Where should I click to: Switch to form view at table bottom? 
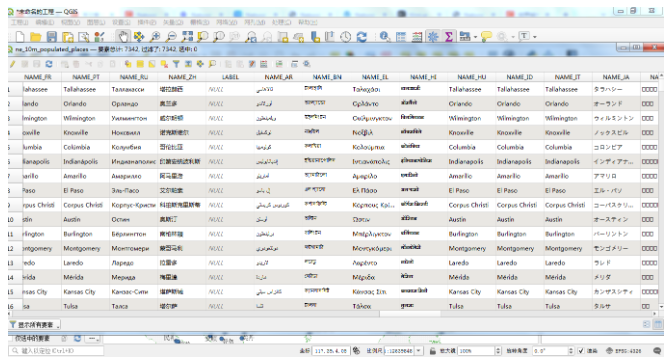click(x=646, y=325)
